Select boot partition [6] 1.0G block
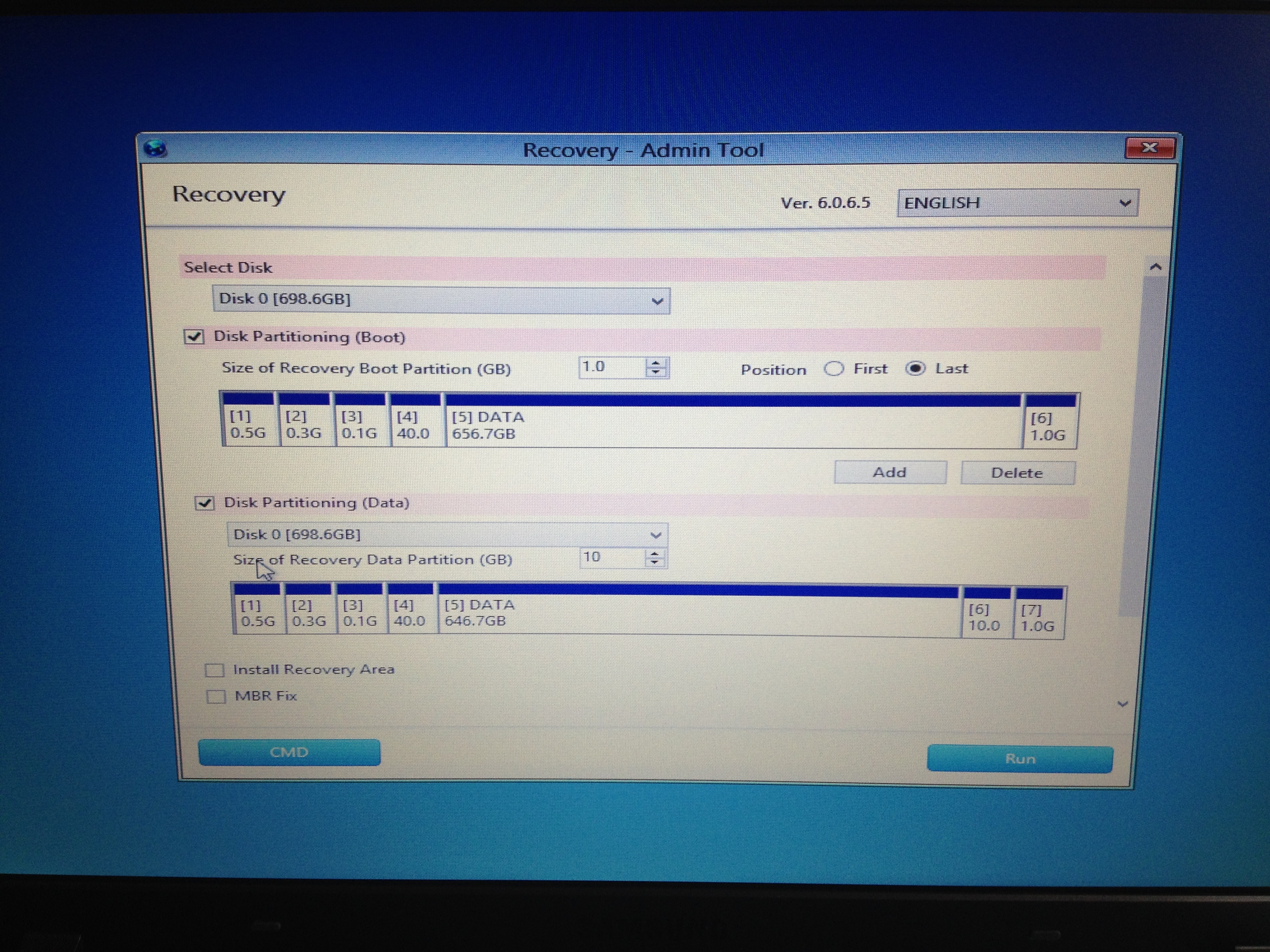This screenshot has width=1270, height=952. (1051, 422)
